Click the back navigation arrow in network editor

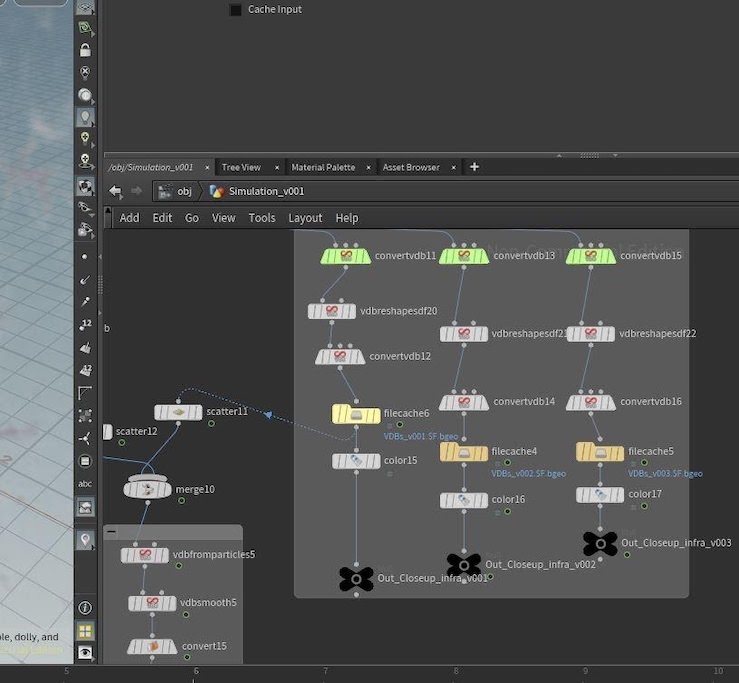[x=115, y=191]
